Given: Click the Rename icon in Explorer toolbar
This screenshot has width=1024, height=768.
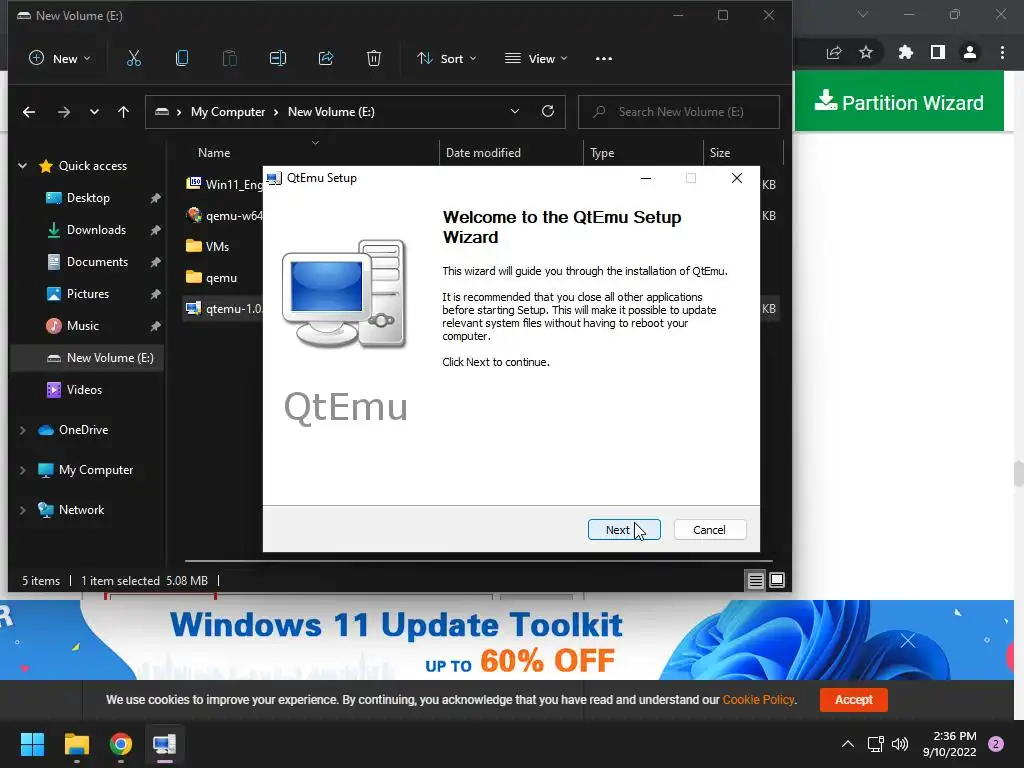Looking at the screenshot, I should [x=278, y=59].
